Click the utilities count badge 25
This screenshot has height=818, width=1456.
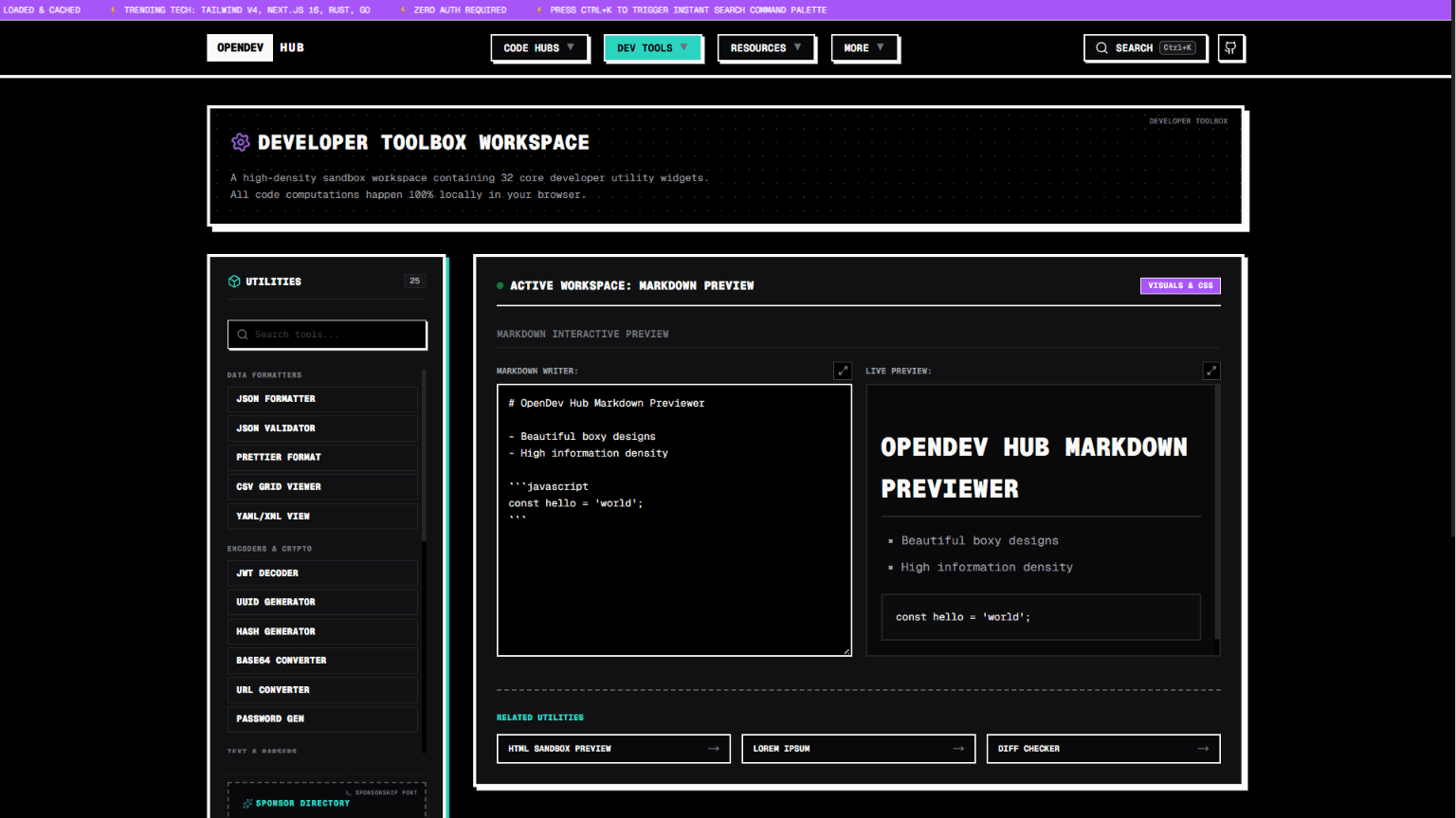tap(414, 281)
